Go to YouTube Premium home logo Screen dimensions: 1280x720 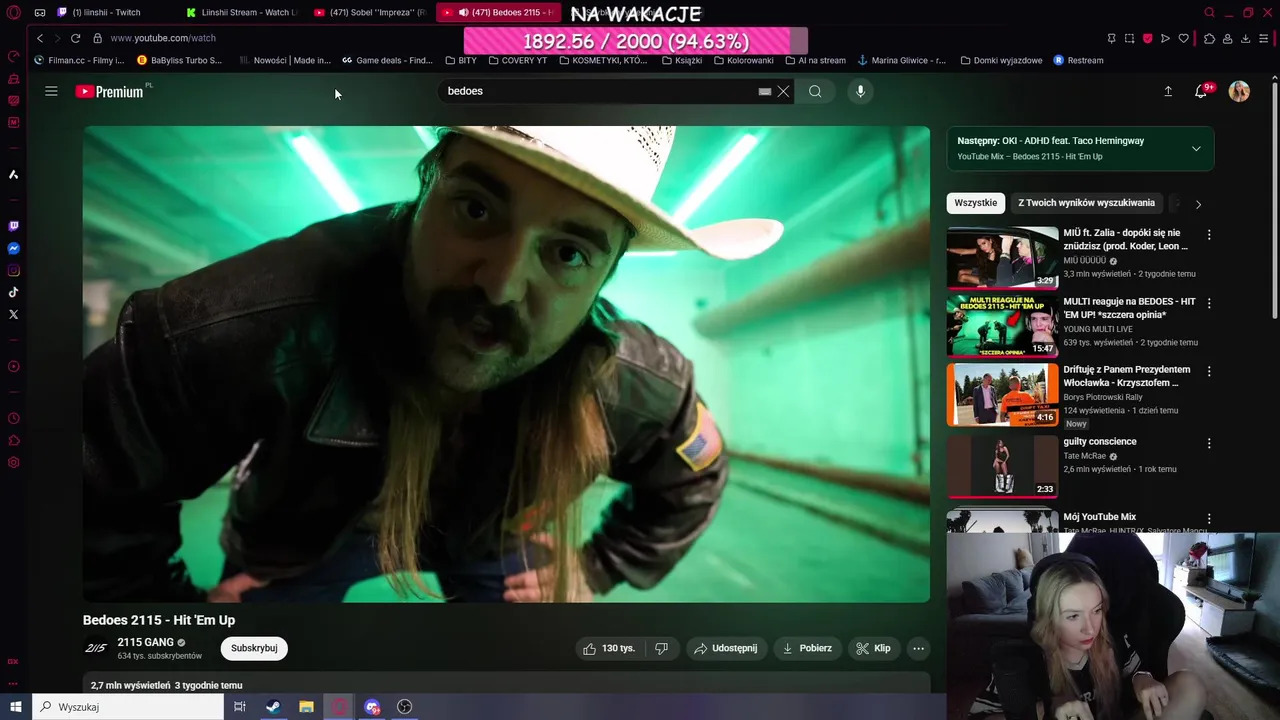pyautogui.click(x=112, y=91)
